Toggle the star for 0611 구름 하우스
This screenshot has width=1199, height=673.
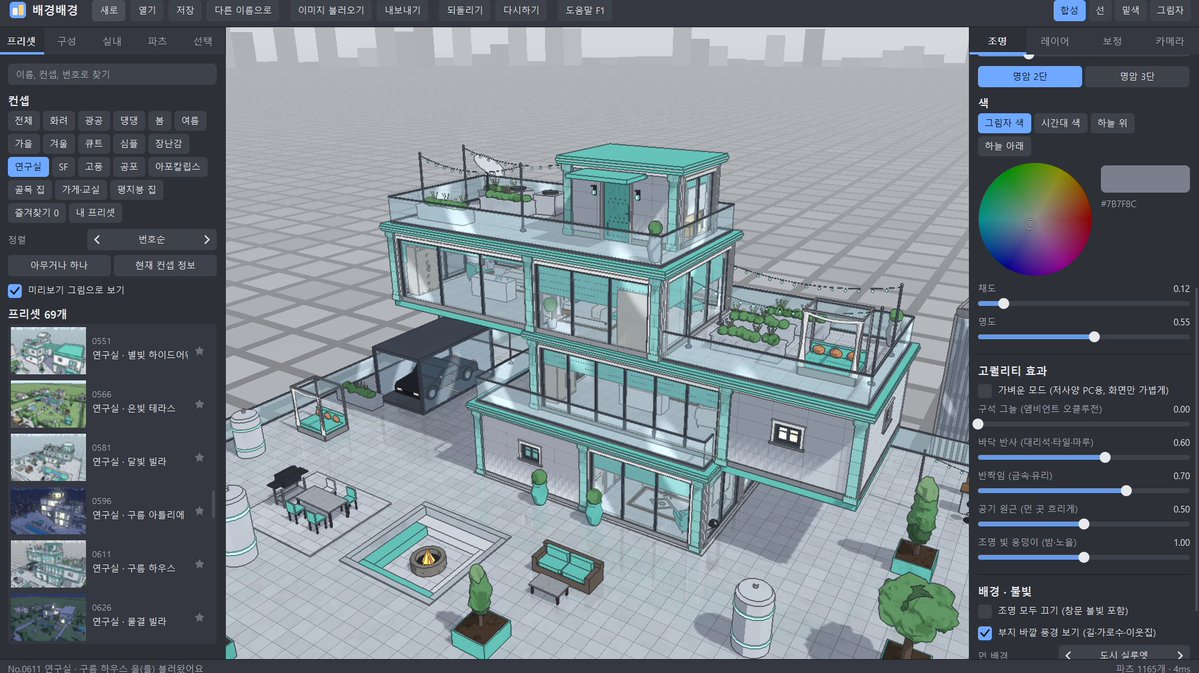click(x=200, y=564)
